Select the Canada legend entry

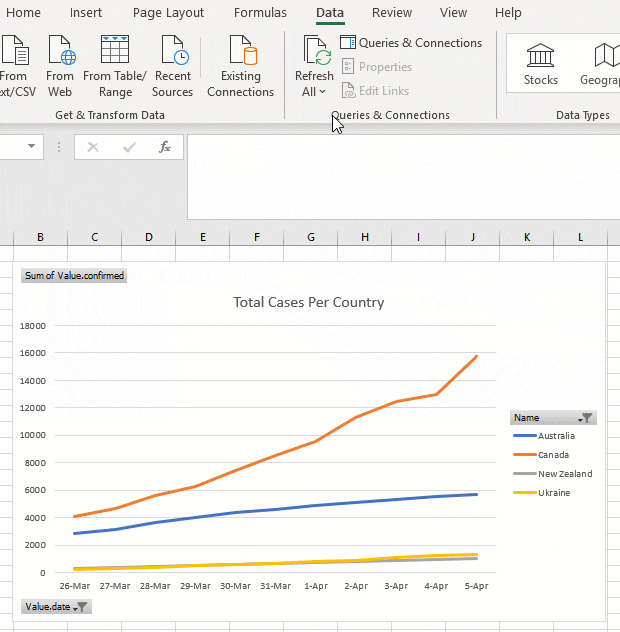[x=541, y=455]
